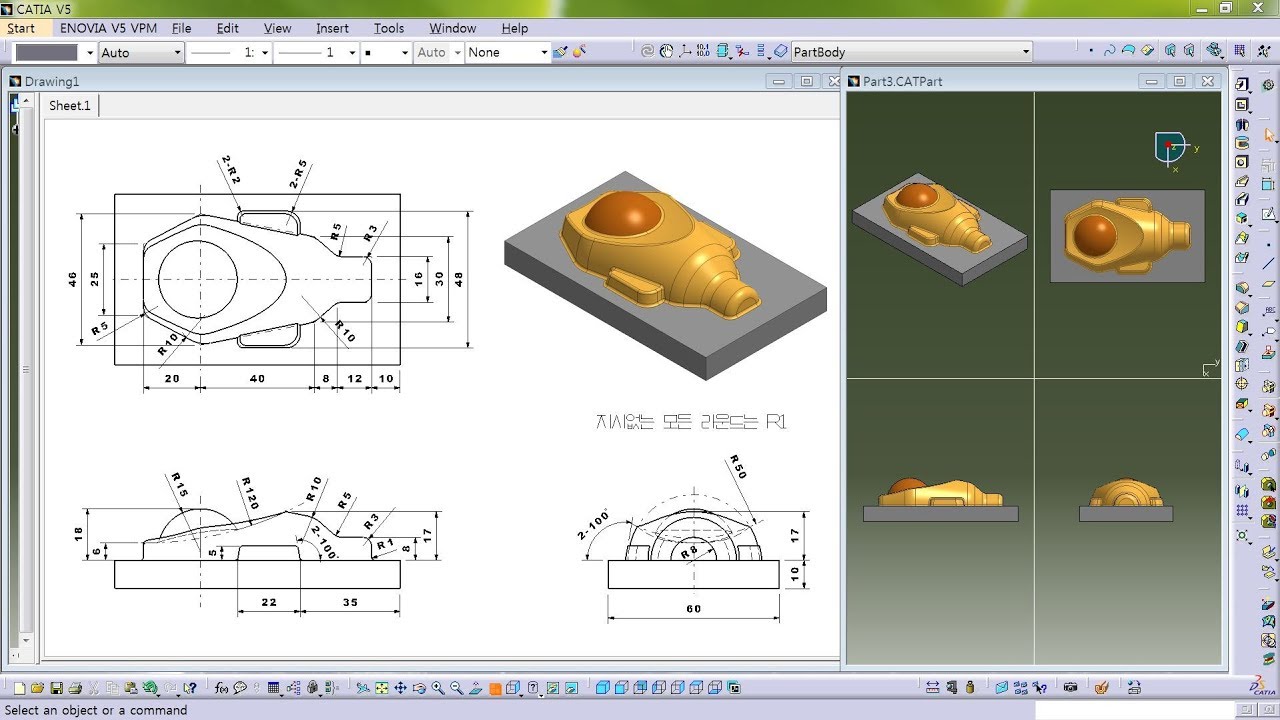The width and height of the screenshot is (1280, 720).
Task: Click the Painter brush icon in top toolbar
Action: pyautogui.click(x=560, y=52)
